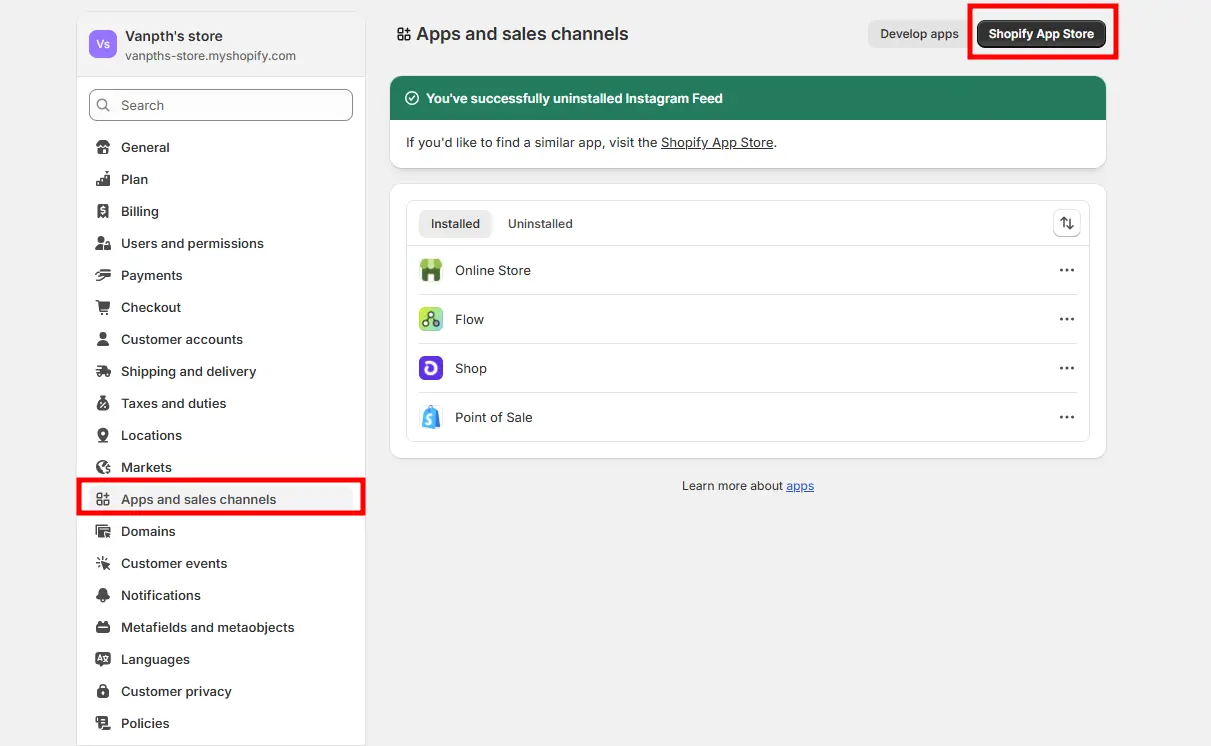
Task: Open Taxes and duties settings
Action: pyautogui.click(x=221, y=403)
